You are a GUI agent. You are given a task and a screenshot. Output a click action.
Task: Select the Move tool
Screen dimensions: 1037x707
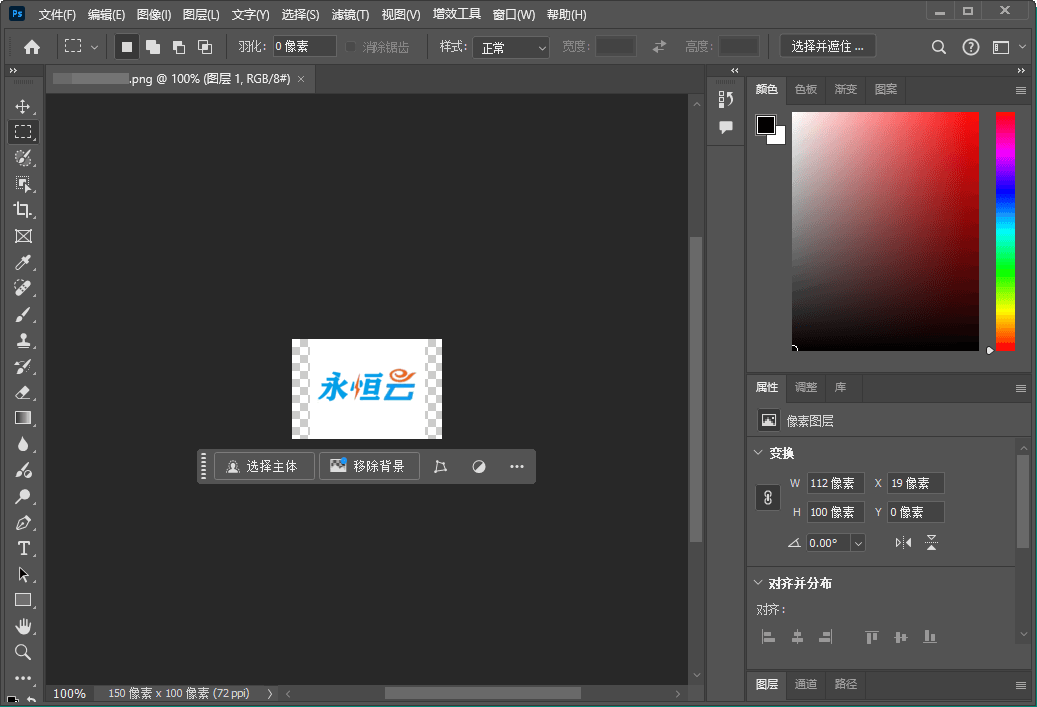[x=23, y=105]
